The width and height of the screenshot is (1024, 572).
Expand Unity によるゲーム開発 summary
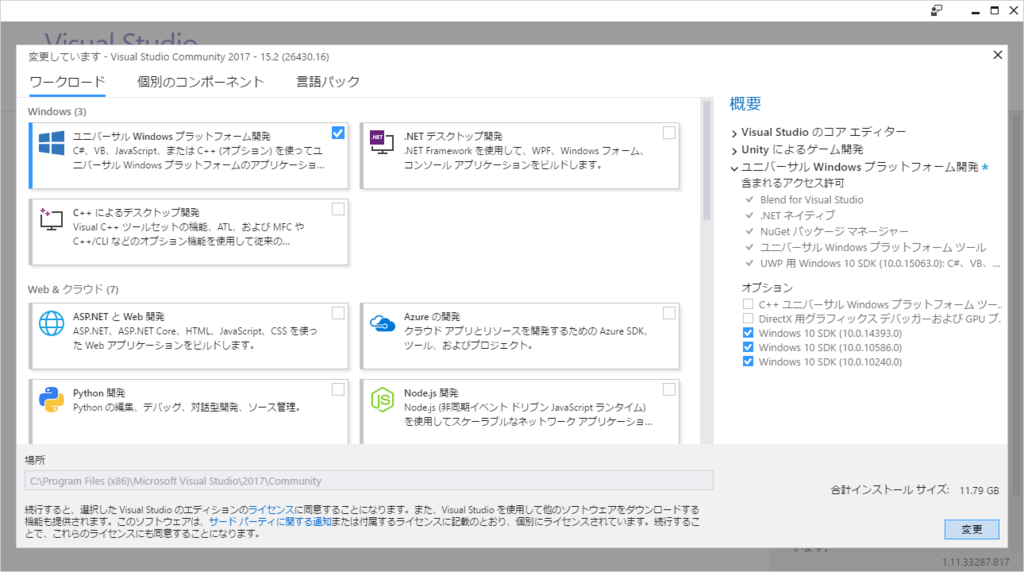click(x=734, y=151)
